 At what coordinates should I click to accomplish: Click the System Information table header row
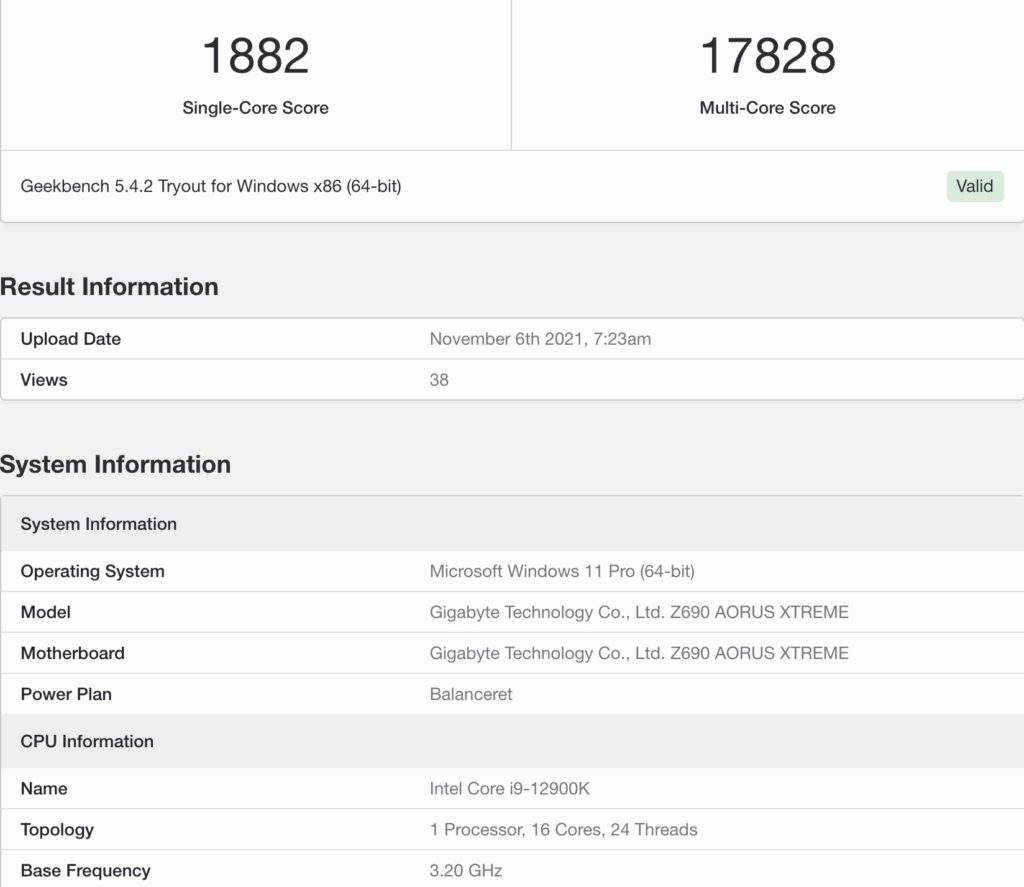coord(512,524)
